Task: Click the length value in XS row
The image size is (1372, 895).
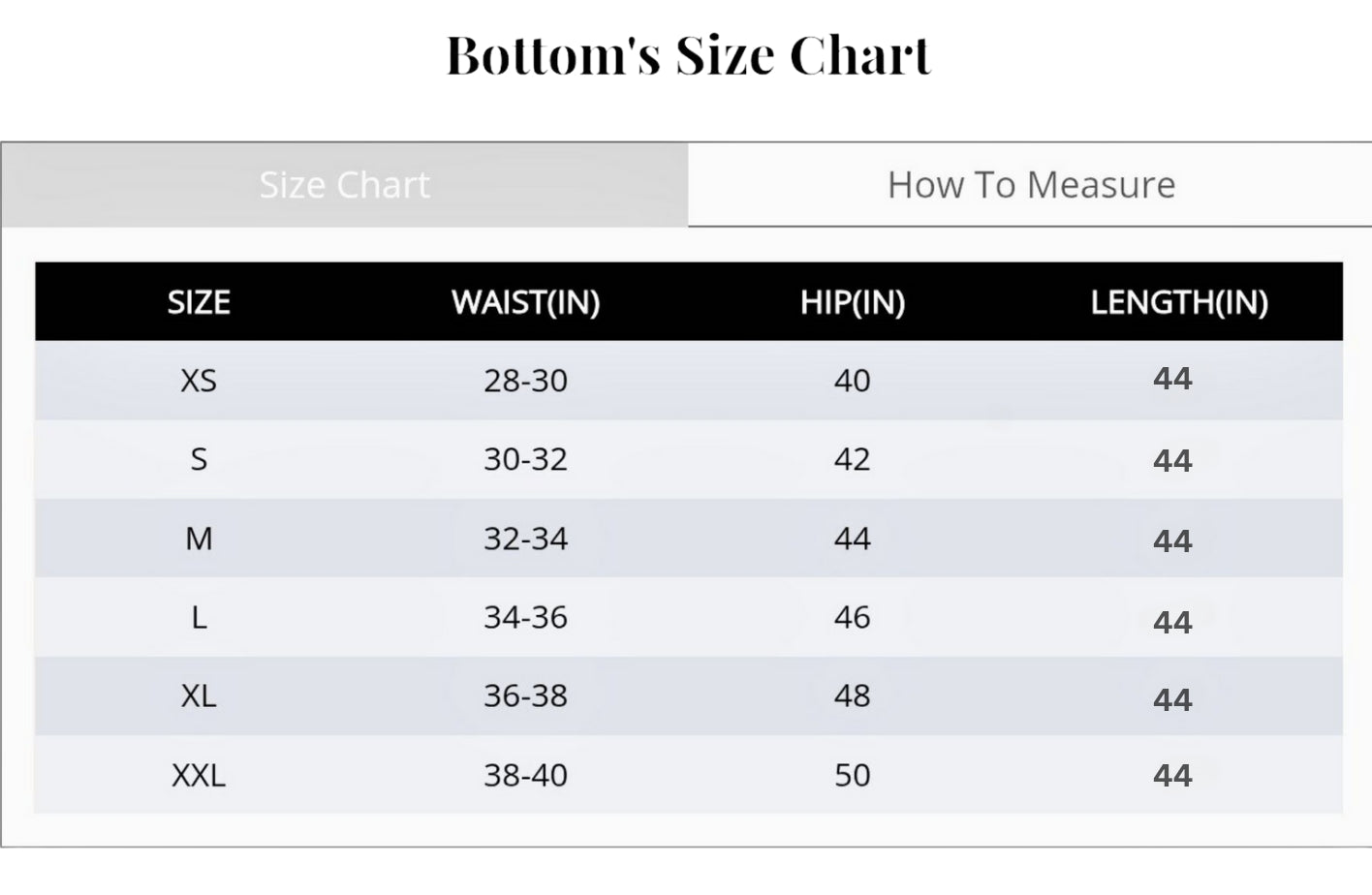Action: pyautogui.click(x=1172, y=379)
